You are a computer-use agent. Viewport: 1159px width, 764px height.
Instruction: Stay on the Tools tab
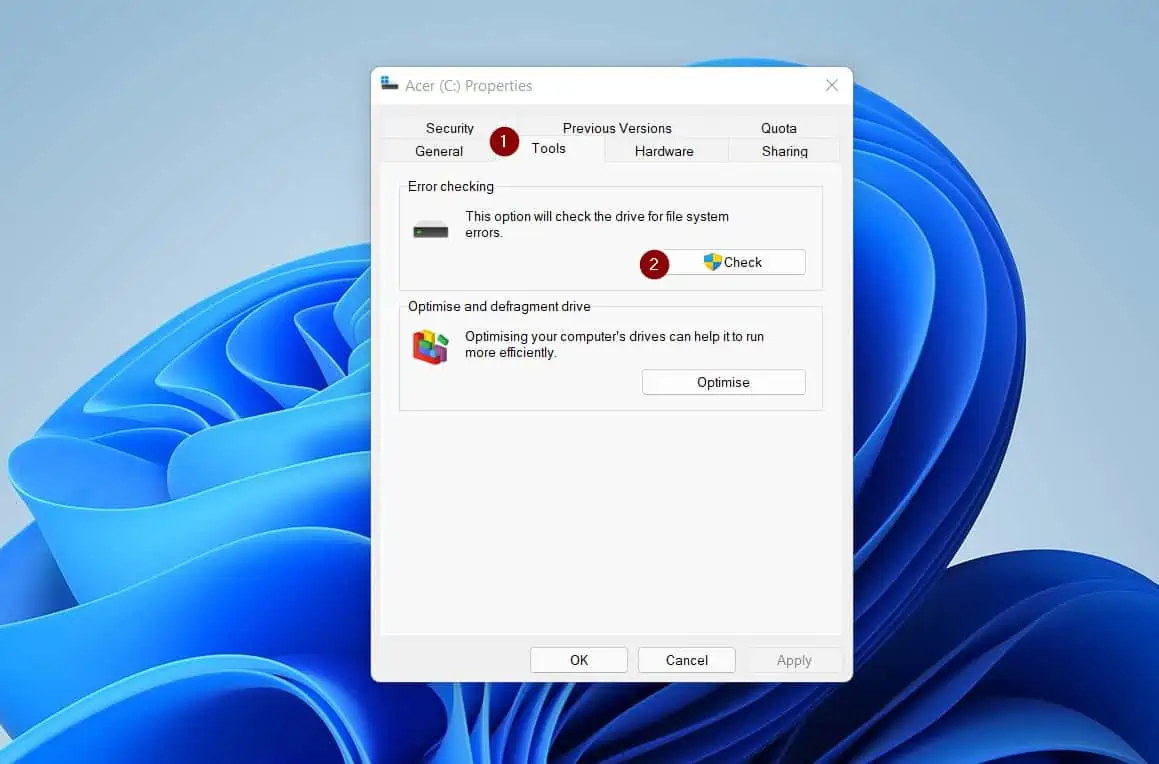coord(548,148)
